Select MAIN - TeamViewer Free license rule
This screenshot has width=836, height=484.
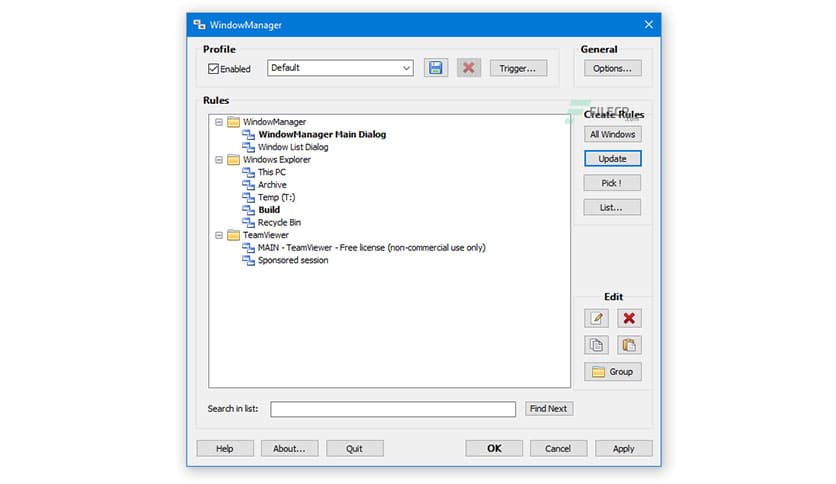click(372, 247)
